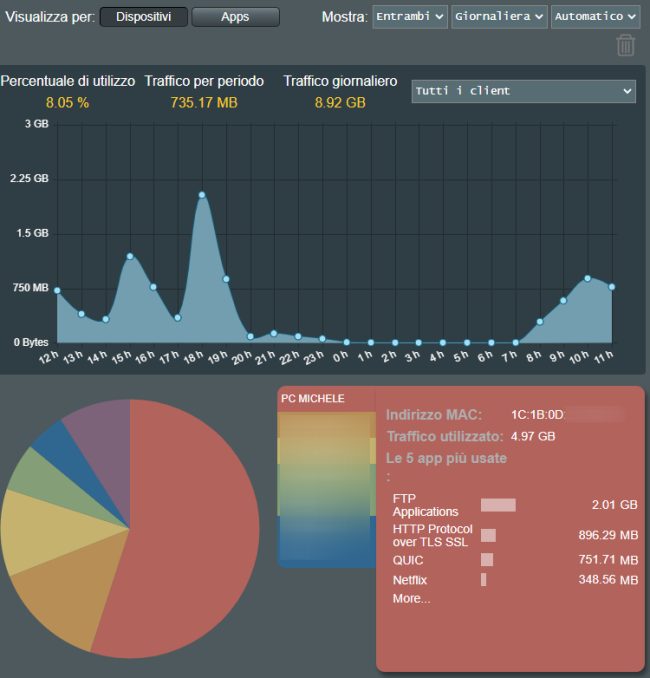Click the 12h data point on chart
Viewport: 650px width, 678px height.
pyautogui.click(x=57, y=290)
